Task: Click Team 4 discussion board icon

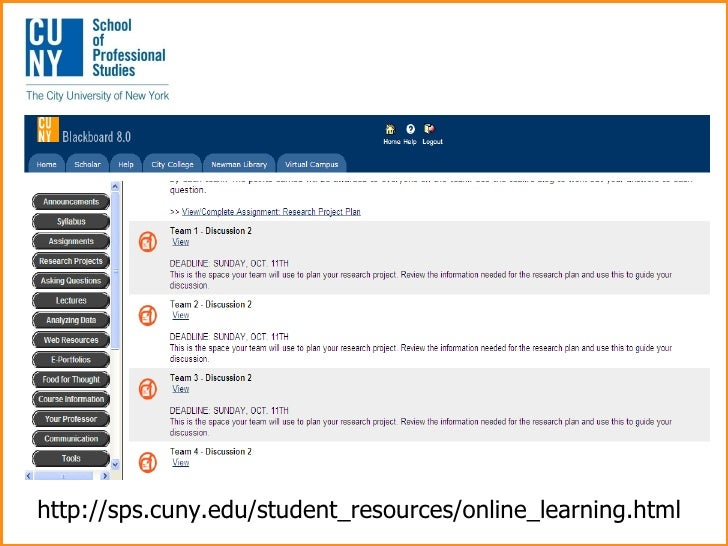Action: tap(148, 462)
